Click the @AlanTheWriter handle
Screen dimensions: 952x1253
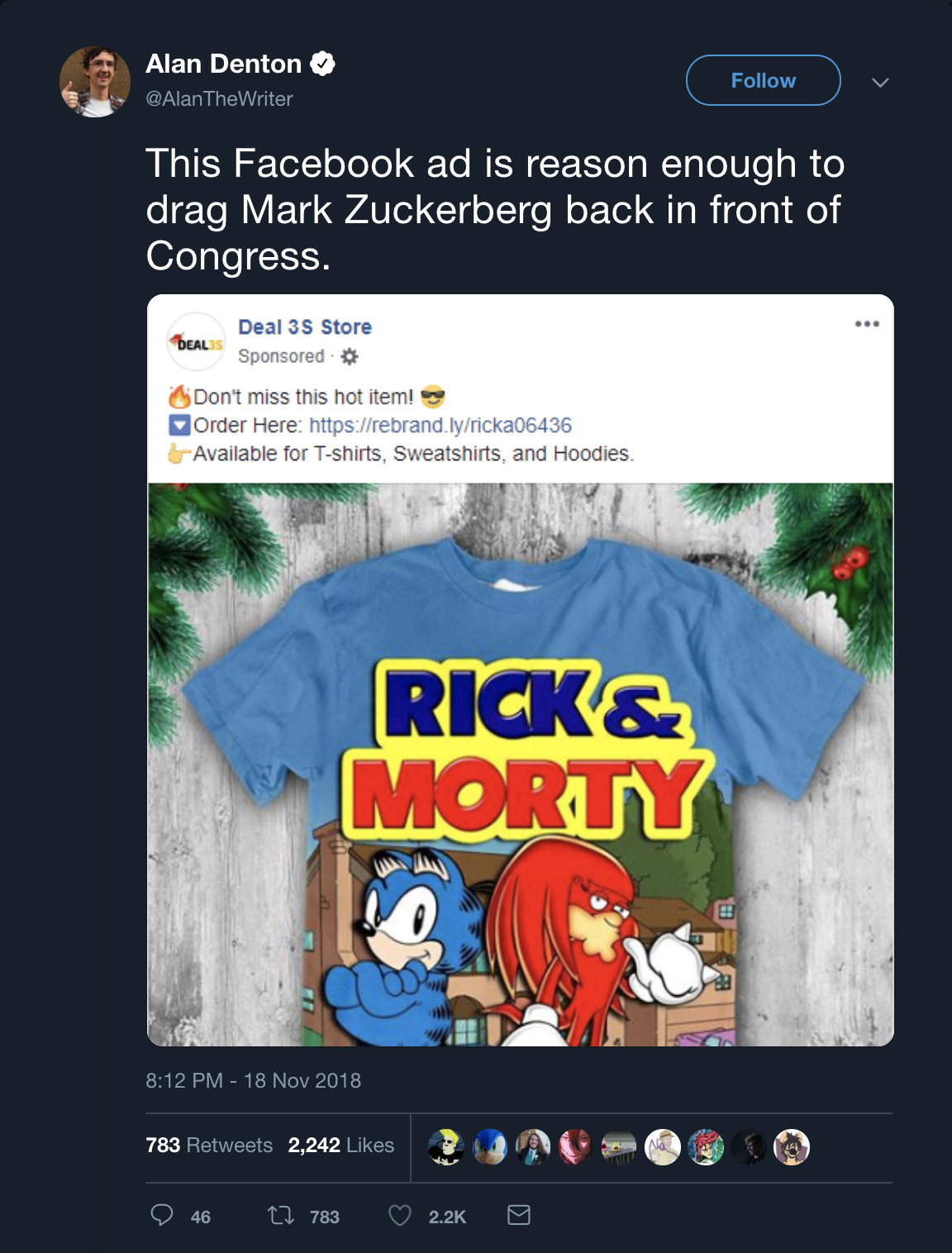(x=219, y=99)
